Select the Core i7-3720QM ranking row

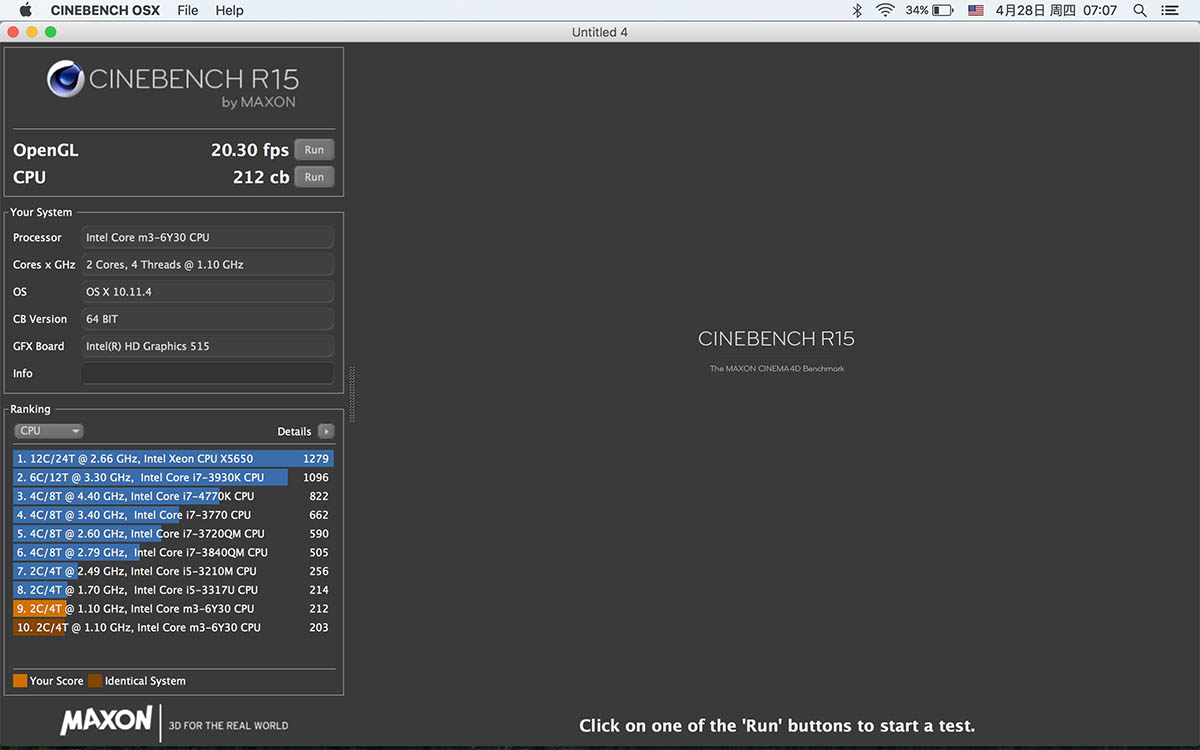[x=174, y=533]
